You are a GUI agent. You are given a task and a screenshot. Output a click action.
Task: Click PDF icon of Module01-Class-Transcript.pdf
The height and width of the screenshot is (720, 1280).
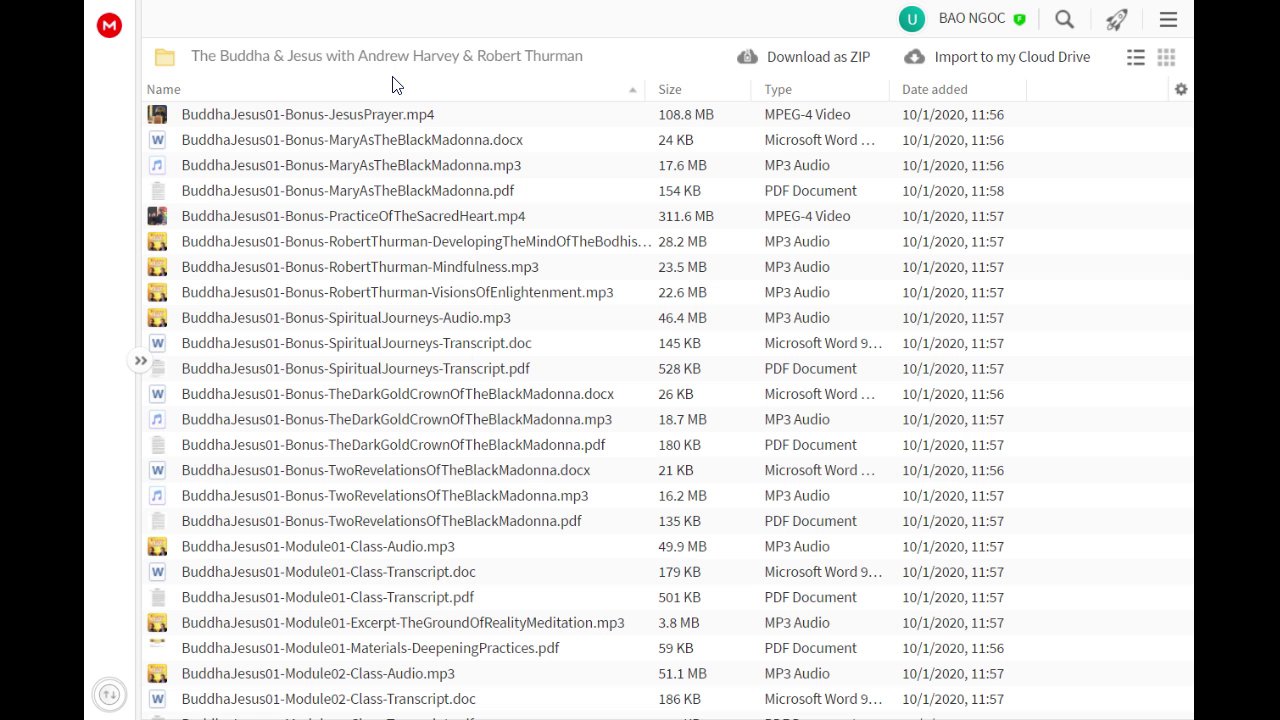(x=157, y=597)
